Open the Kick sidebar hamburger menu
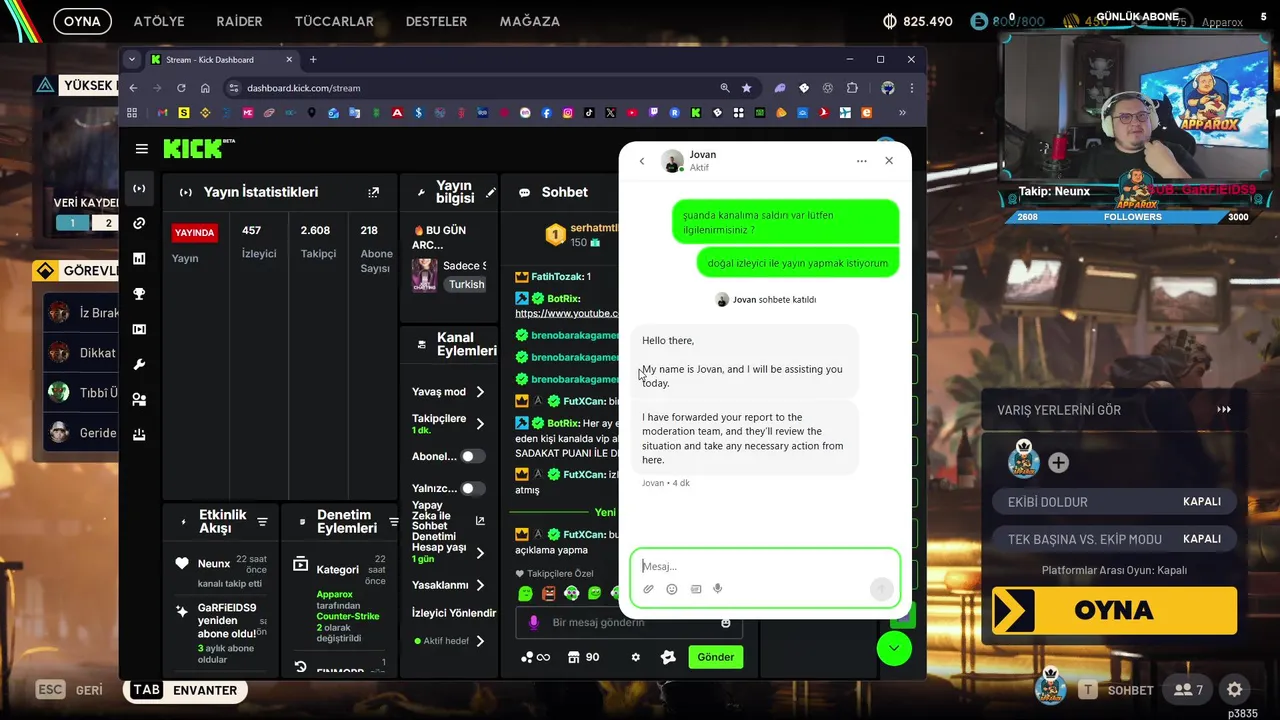The width and height of the screenshot is (1280, 720). (141, 149)
